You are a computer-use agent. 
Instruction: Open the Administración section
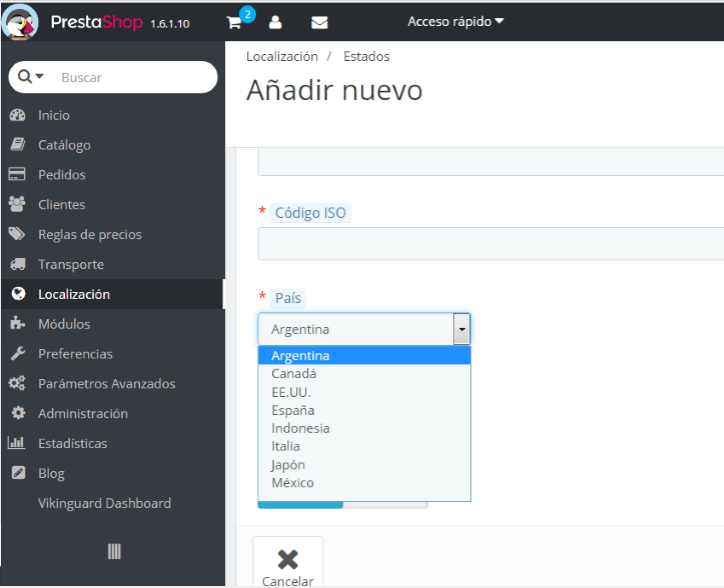tap(83, 413)
